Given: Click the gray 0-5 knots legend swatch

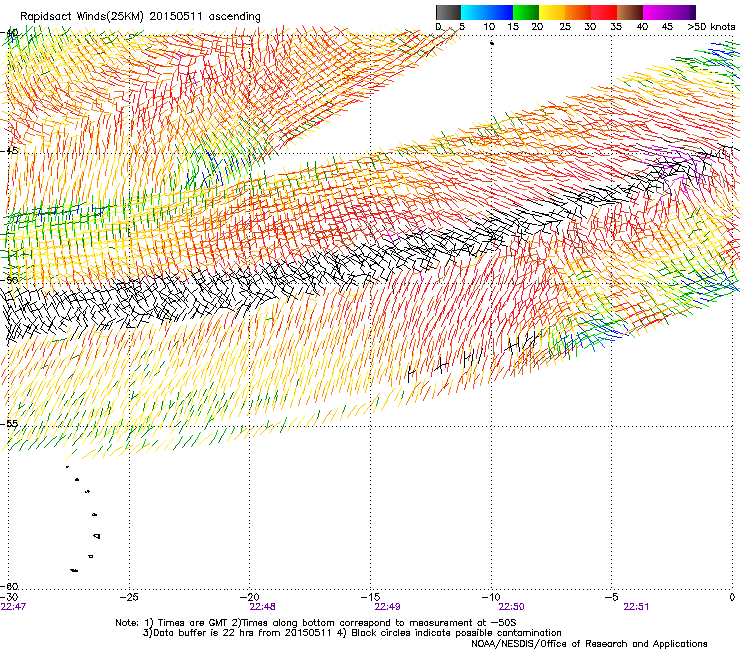Looking at the screenshot, I should tap(448, 12).
